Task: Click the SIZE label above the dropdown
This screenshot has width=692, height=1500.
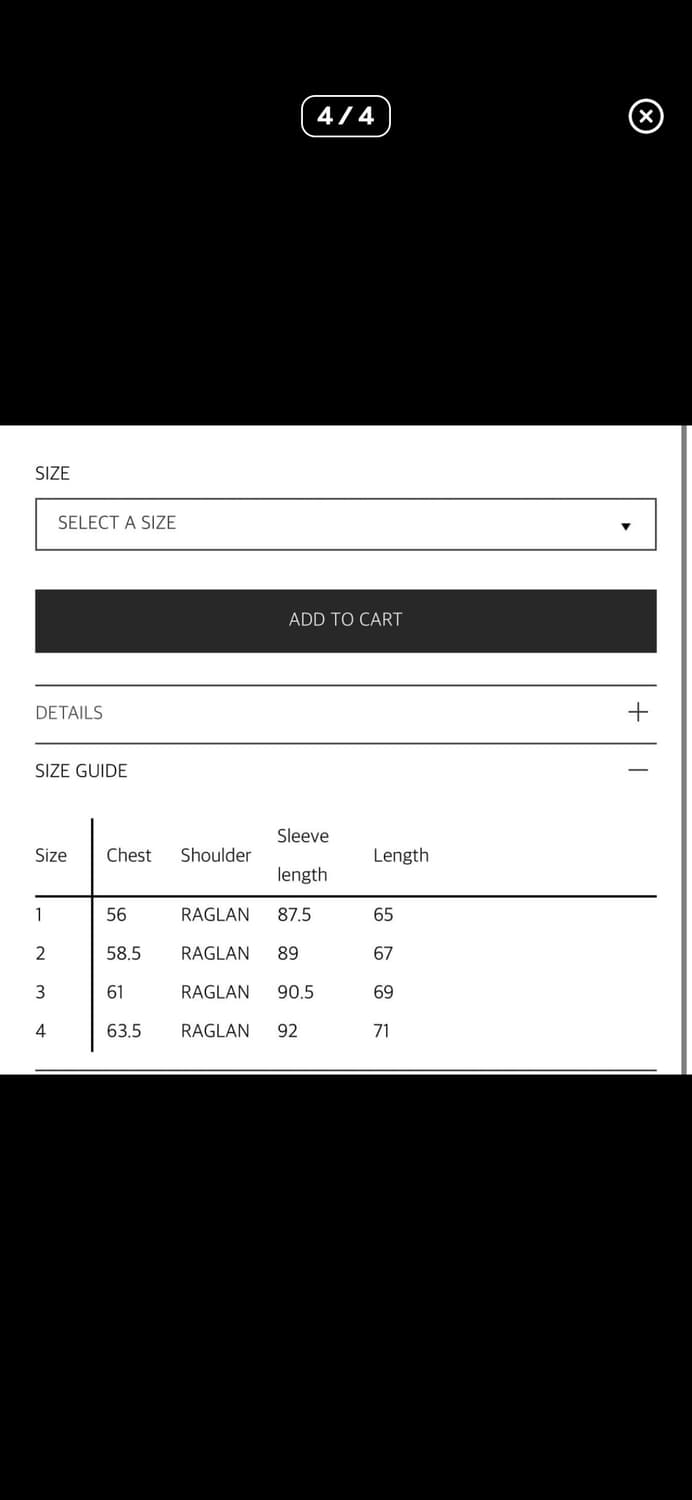Action: 52,474
